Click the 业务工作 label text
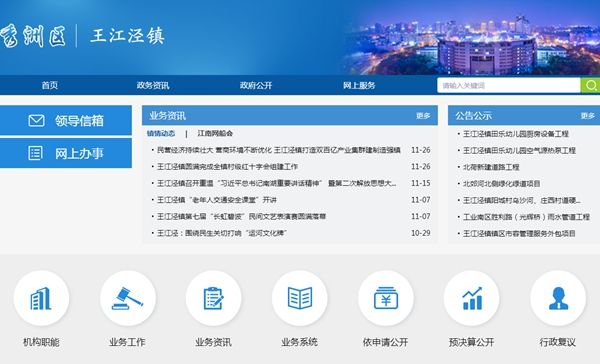 coord(127,342)
